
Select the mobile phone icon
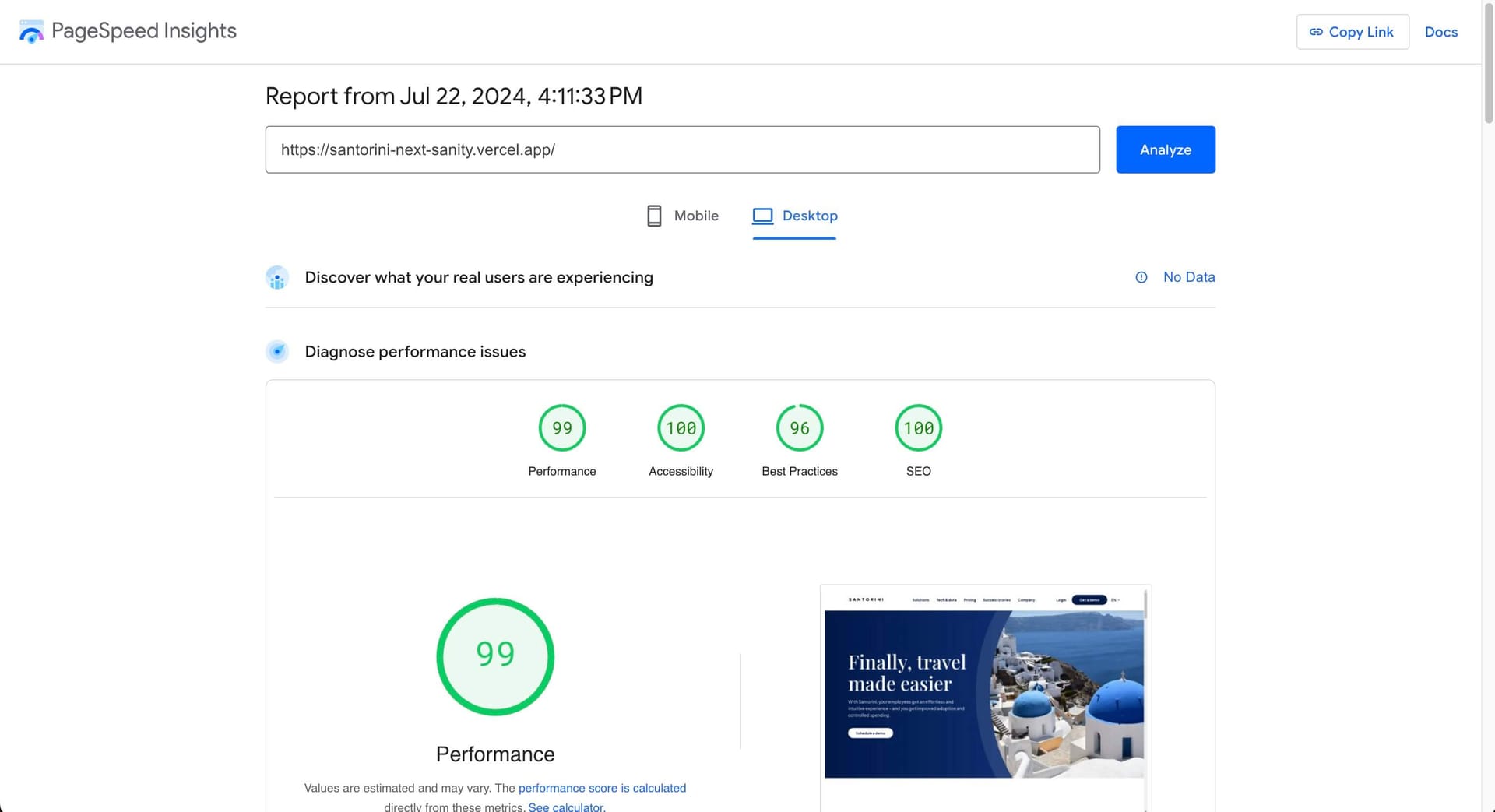coord(653,215)
